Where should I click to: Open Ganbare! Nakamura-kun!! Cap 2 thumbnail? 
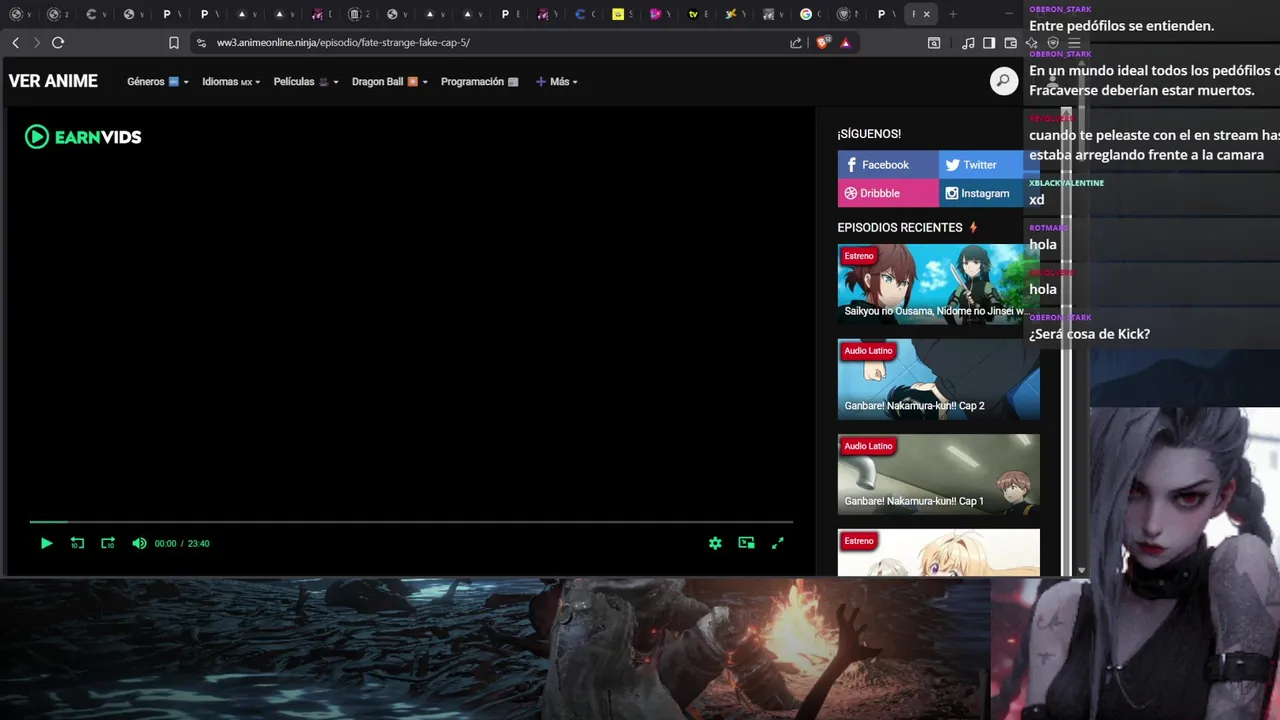click(x=939, y=379)
